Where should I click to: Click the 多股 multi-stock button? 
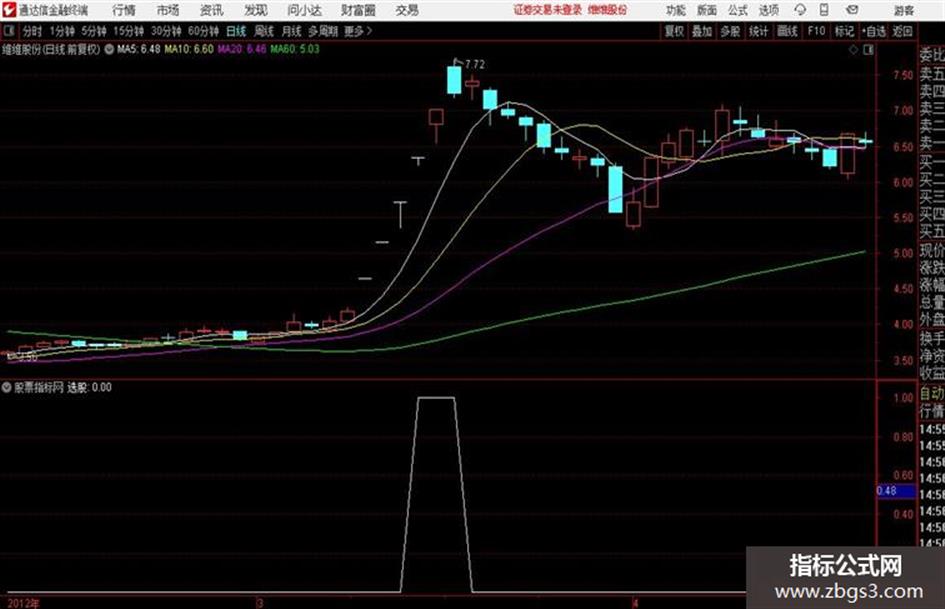pyautogui.click(x=730, y=31)
